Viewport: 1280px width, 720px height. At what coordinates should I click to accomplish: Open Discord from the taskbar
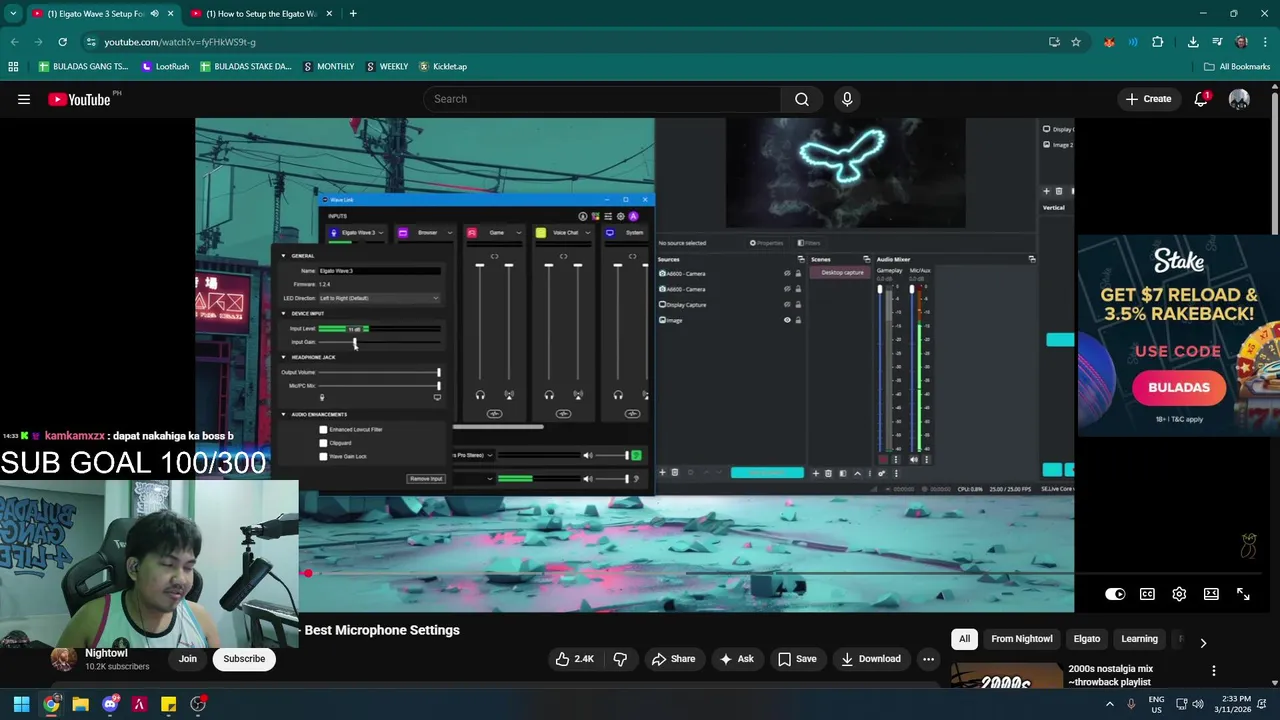click(110, 704)
